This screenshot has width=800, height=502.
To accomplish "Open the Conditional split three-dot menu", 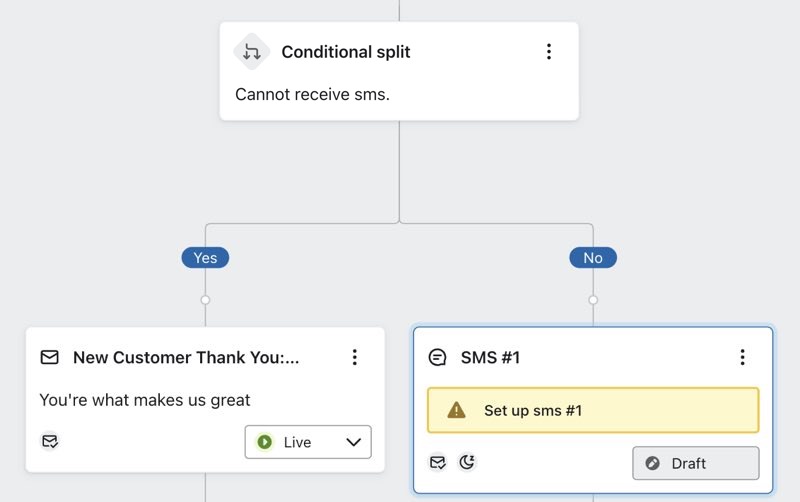I will [548, 52].
